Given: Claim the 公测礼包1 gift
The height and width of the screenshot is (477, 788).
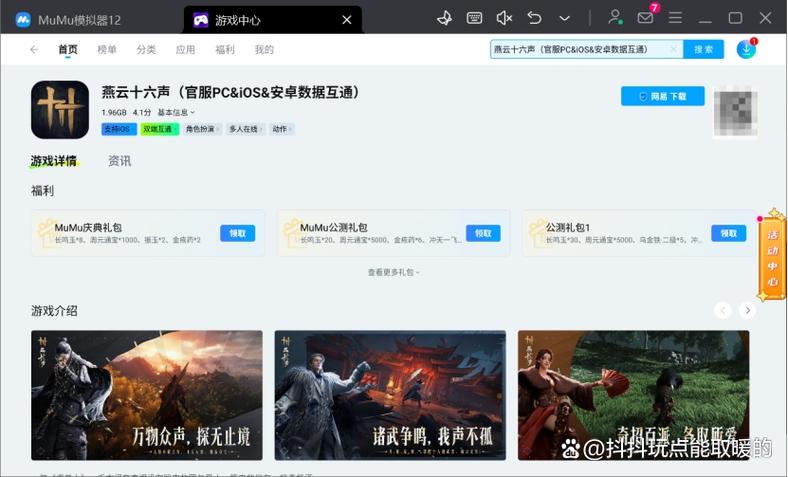Looking at the screenshot, I should [x=729, y=233].
